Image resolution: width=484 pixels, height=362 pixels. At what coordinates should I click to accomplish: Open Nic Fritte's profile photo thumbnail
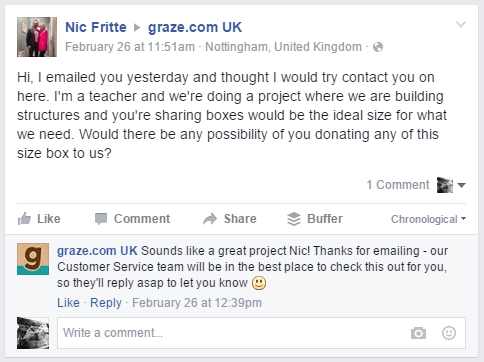[37, 37]
